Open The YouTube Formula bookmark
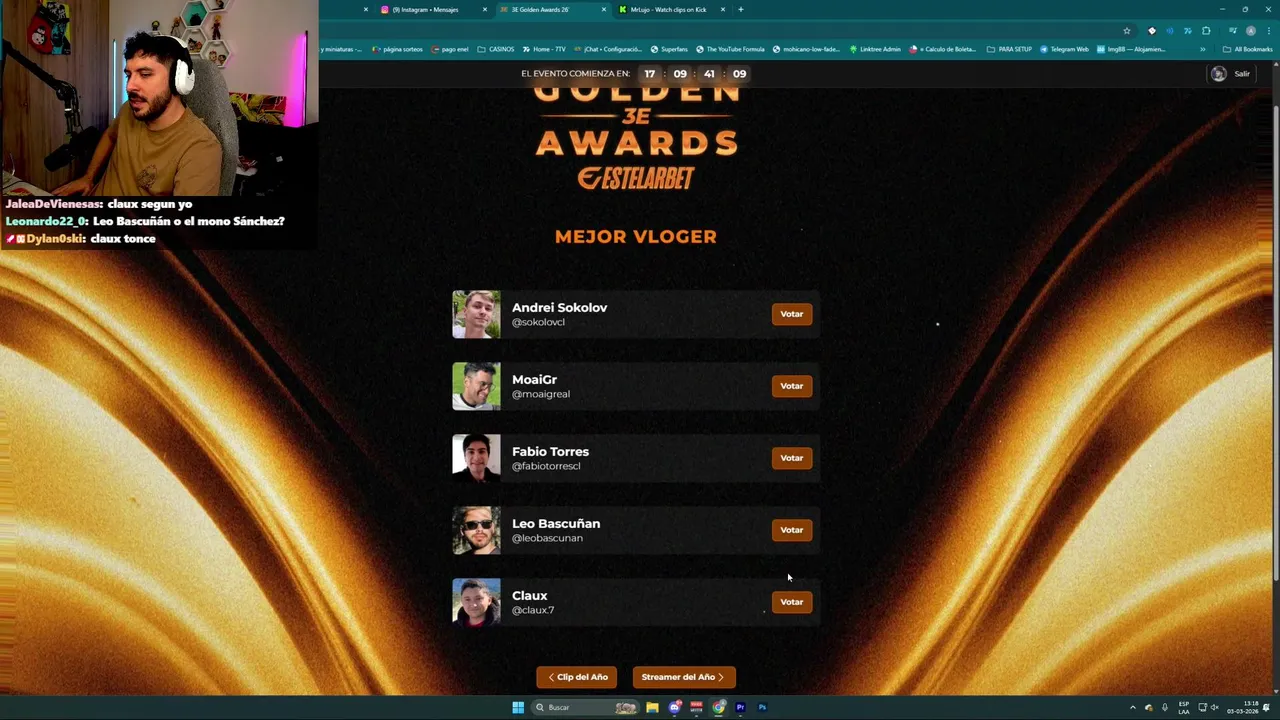 click(730, 49)
